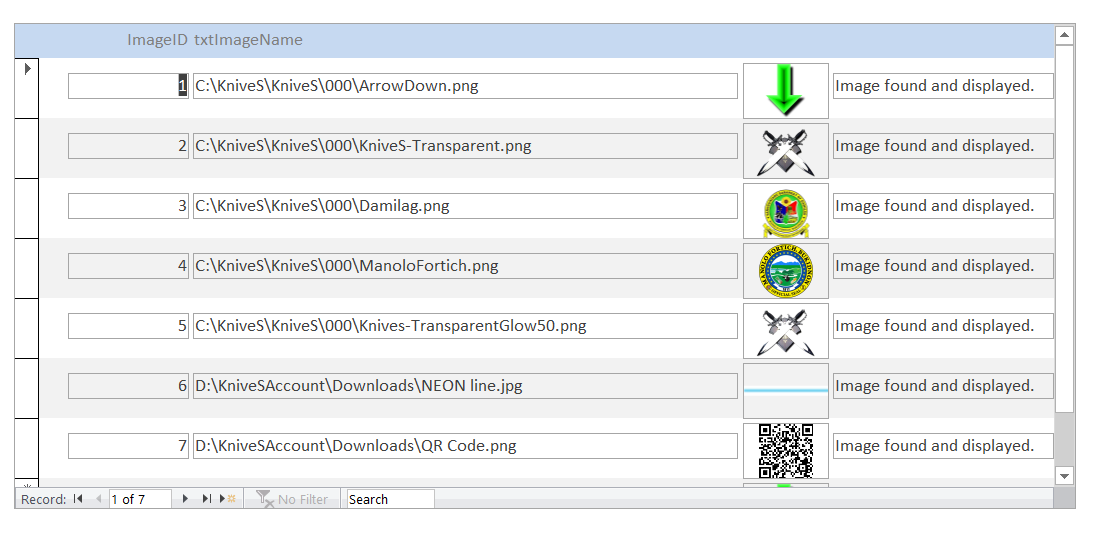Screen dimensions: 1110x554
Task: Click the KniveS-Transparent.png path field
Action: (x=465, y=146)
